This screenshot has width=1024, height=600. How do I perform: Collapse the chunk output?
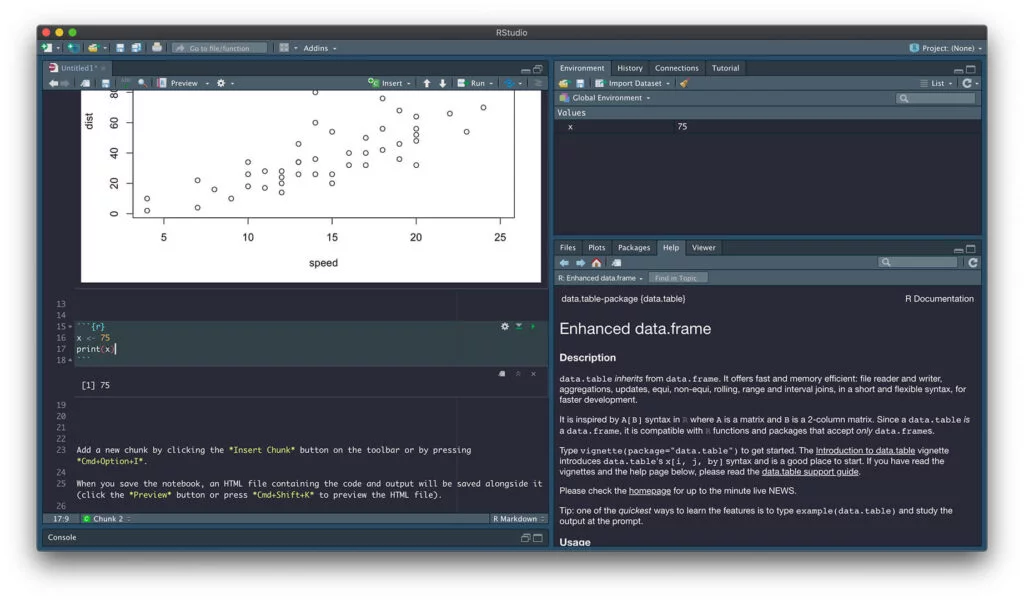[518, 374]
